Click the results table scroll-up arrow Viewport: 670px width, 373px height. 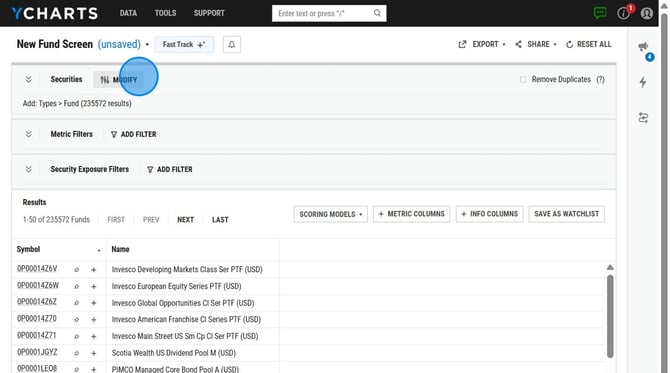tap(610, 267)
